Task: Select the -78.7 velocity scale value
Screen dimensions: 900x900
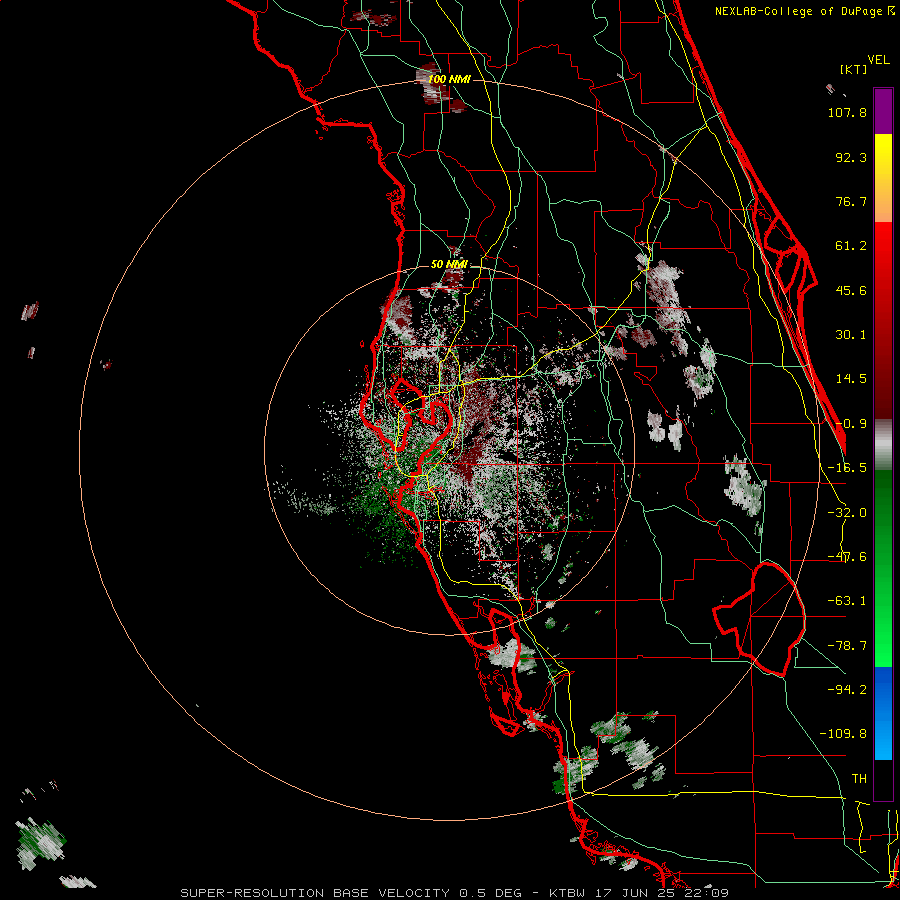Action: 847,646
